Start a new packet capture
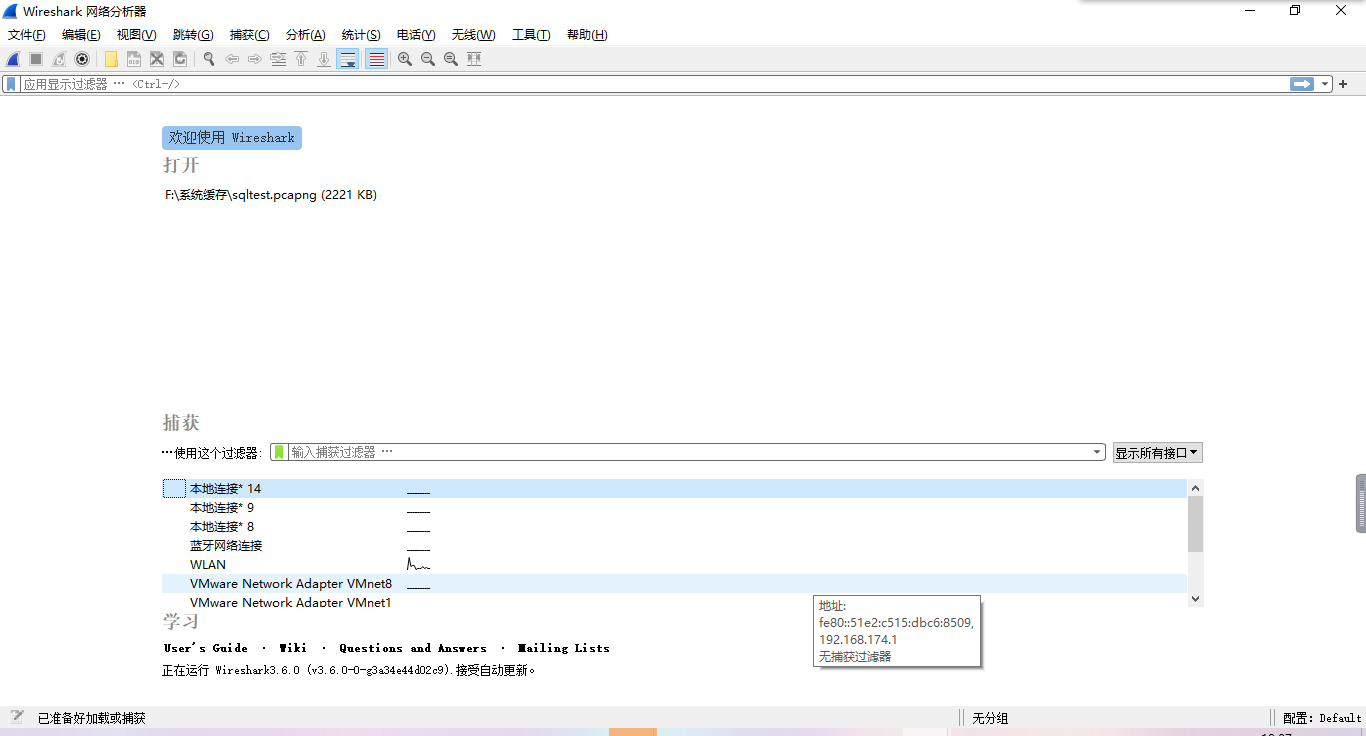 12,59
